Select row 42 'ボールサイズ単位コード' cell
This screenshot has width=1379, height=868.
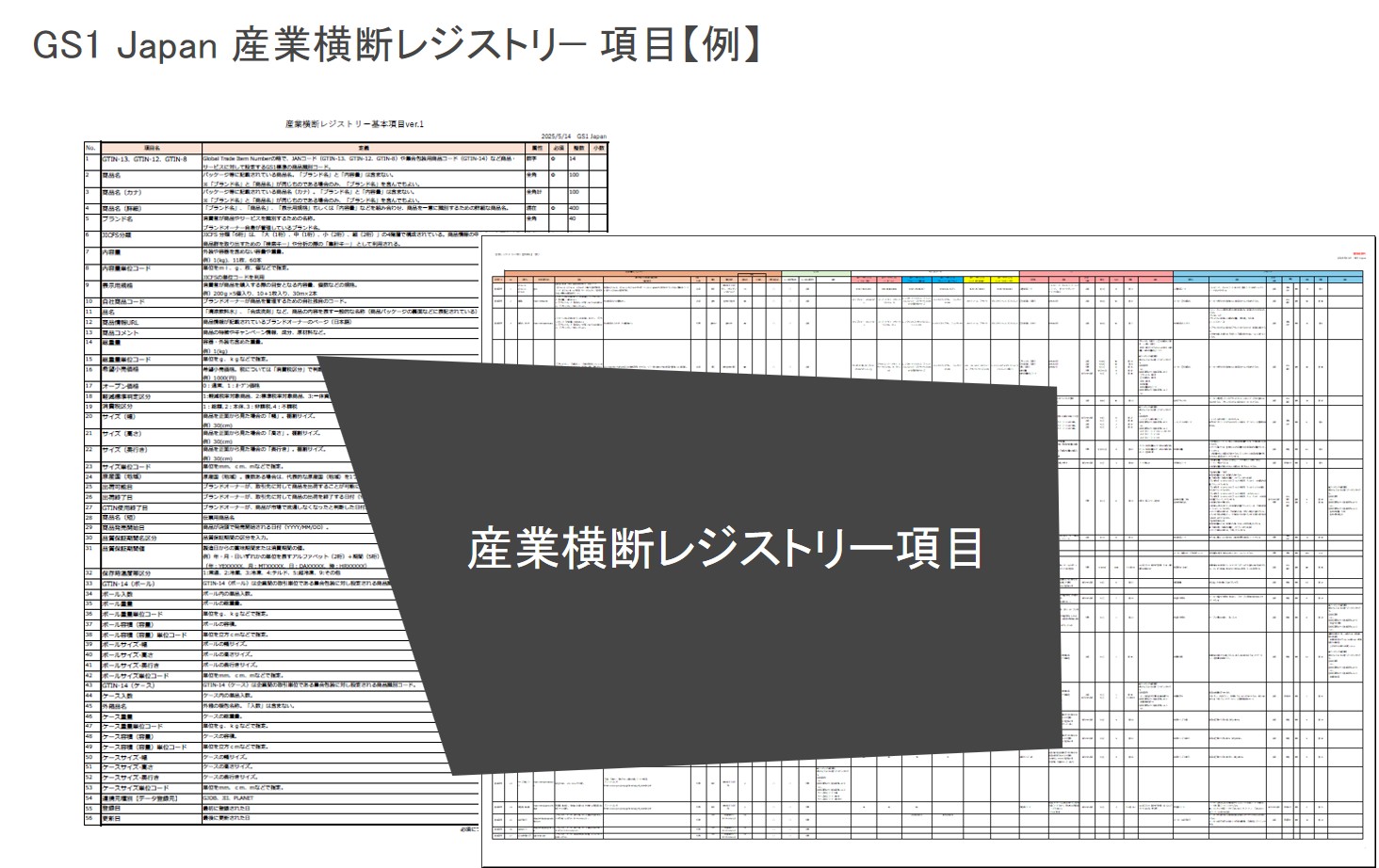pyautogui.click(x=151, y=675)
